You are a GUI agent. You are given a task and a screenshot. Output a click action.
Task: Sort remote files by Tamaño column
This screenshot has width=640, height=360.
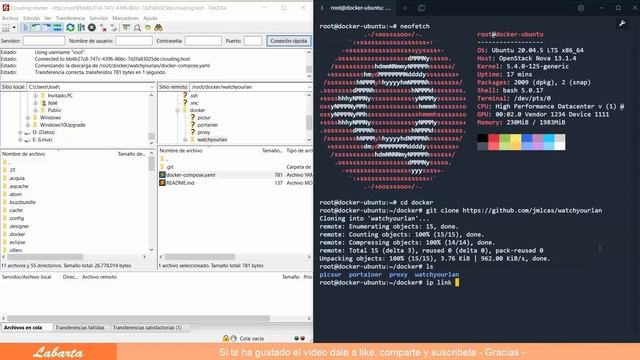(x=272, y=151)
